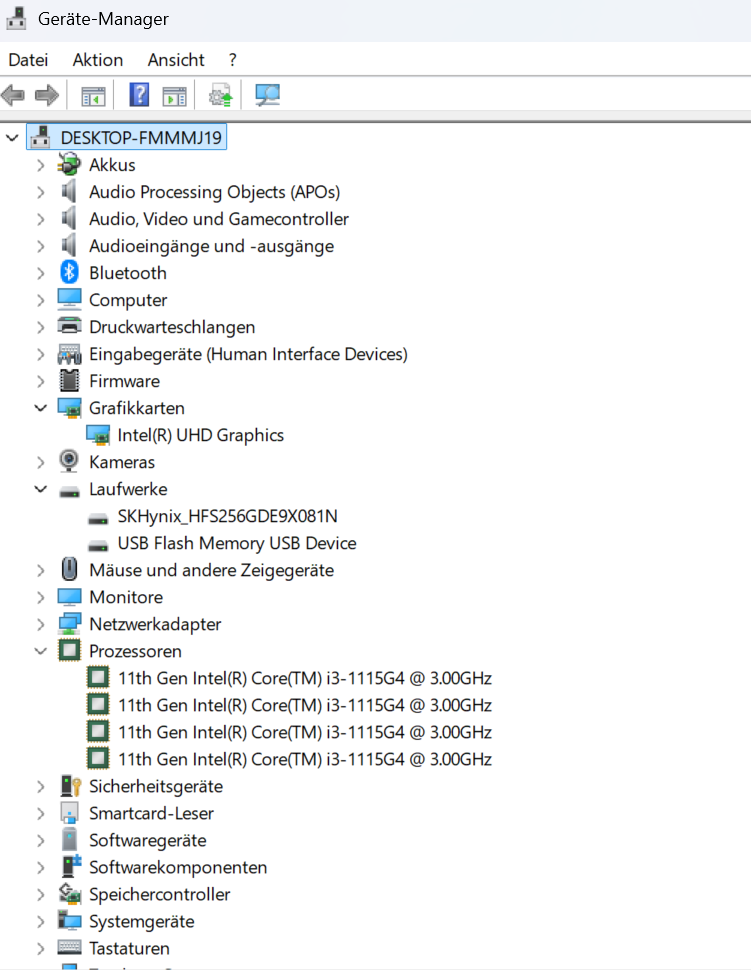This screenshot has height=970, width=751.
Task: Collapse the Laufwerke category
Action: 41,489
